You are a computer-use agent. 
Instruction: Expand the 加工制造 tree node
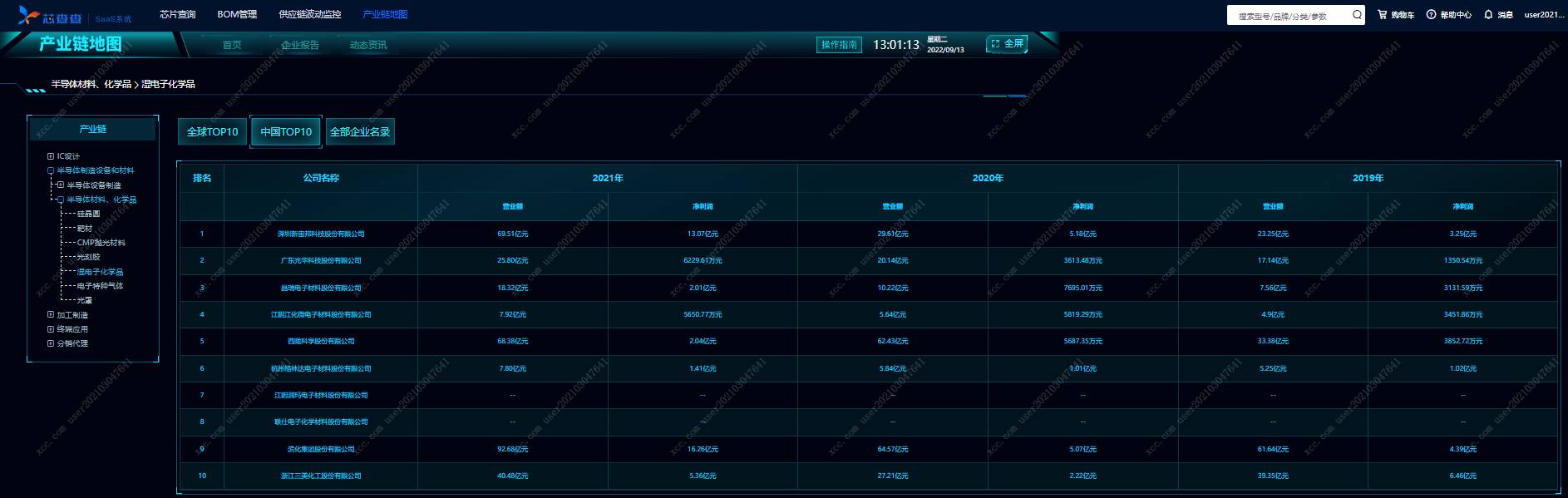[x=51, y=315]
